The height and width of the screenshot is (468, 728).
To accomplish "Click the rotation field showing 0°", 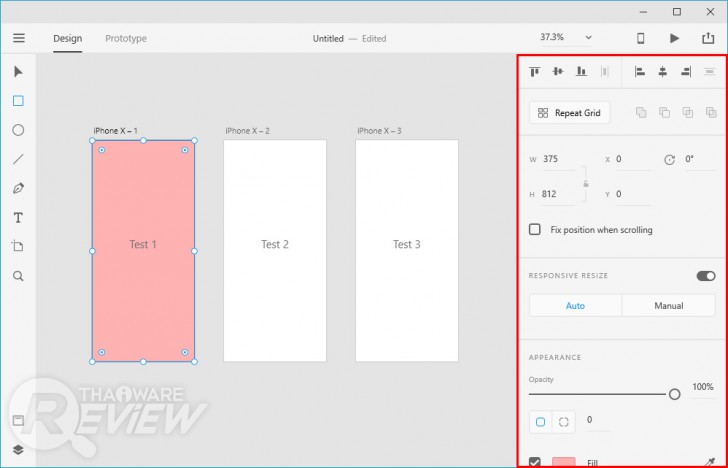I will [x=700, y=159].
